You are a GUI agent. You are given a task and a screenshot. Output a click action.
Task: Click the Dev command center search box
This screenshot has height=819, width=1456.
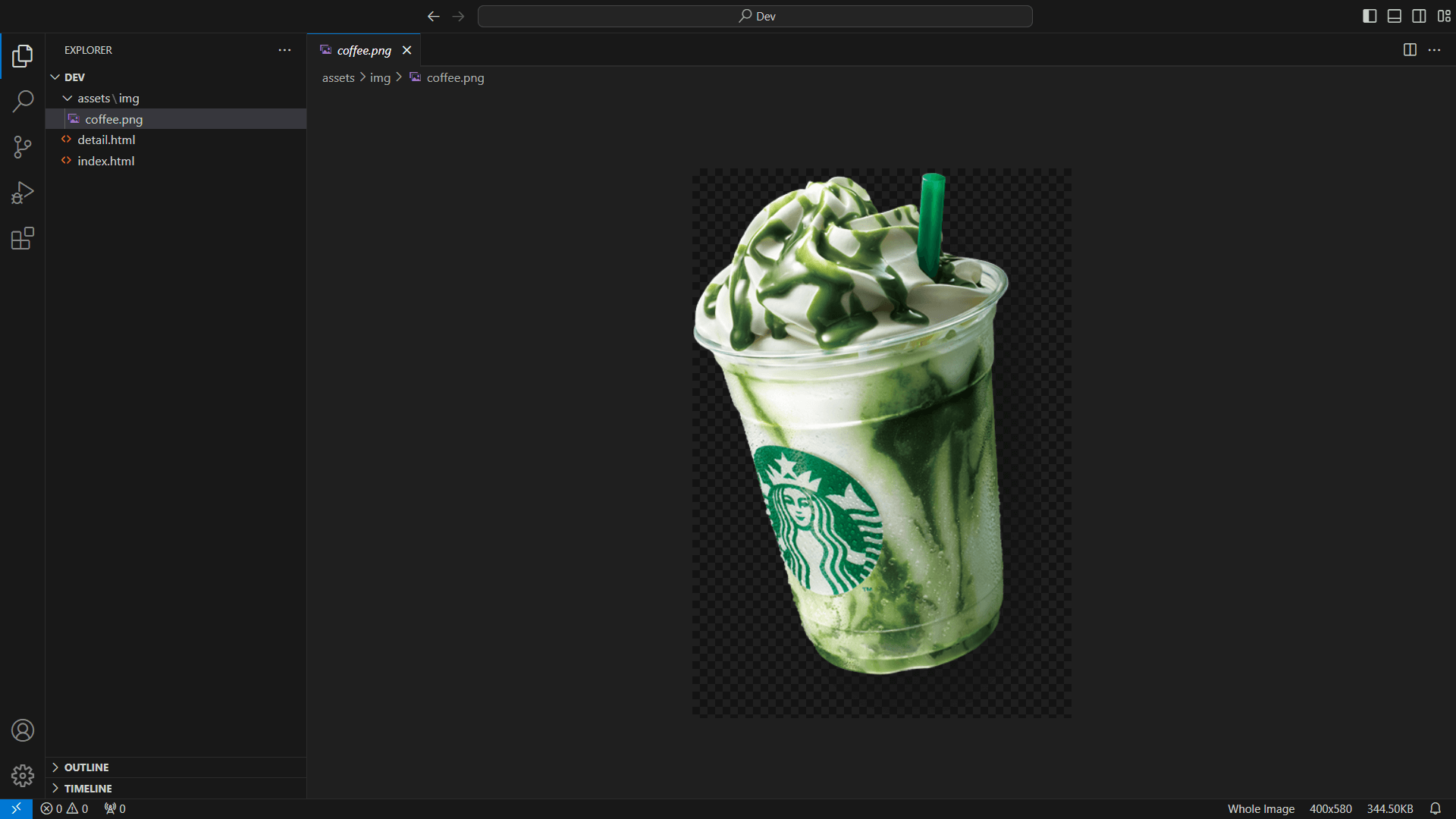tap(755, 16)
